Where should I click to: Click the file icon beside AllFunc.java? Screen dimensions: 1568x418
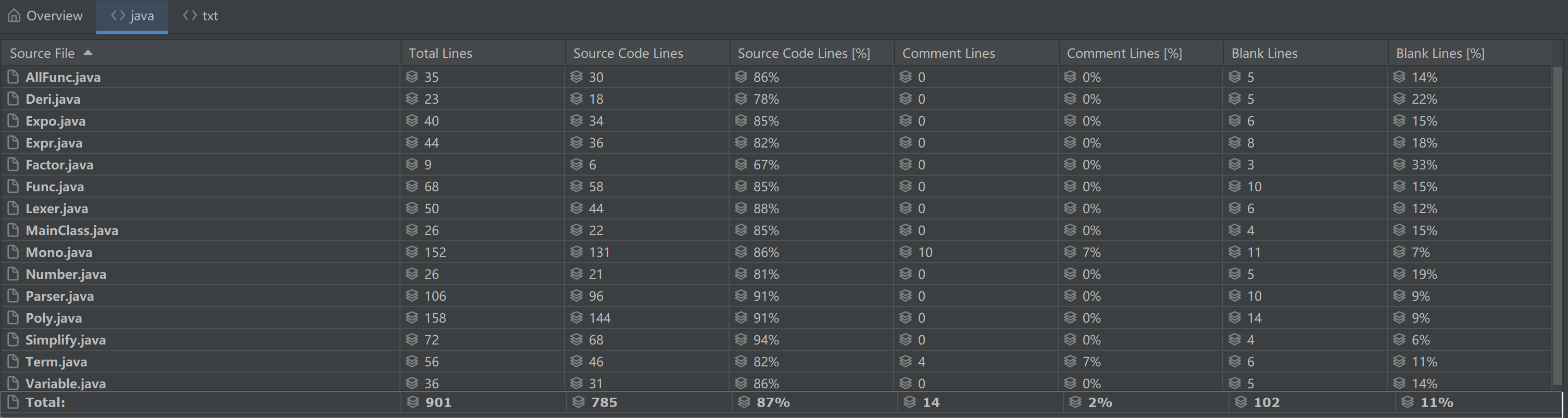pyautogui.click(x=13, y=77)
